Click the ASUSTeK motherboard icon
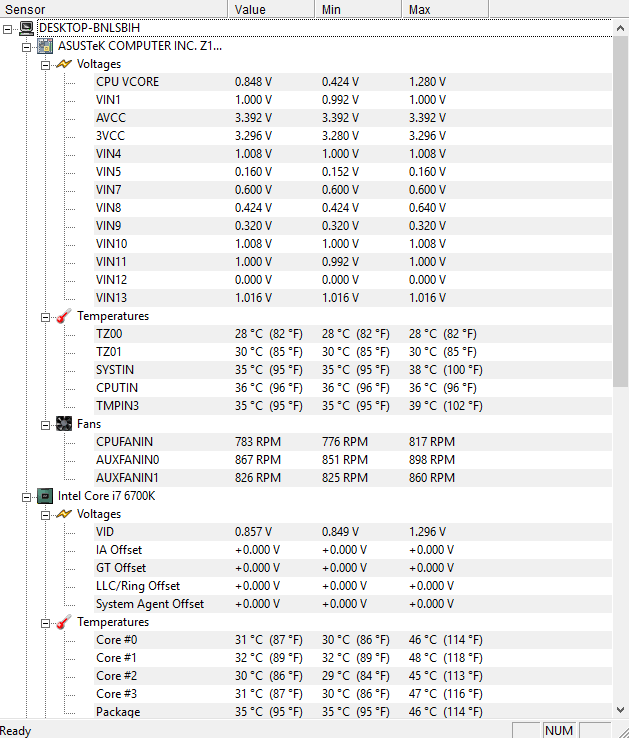The height and width of the screenshot is (738, 629). pos(45,46)
